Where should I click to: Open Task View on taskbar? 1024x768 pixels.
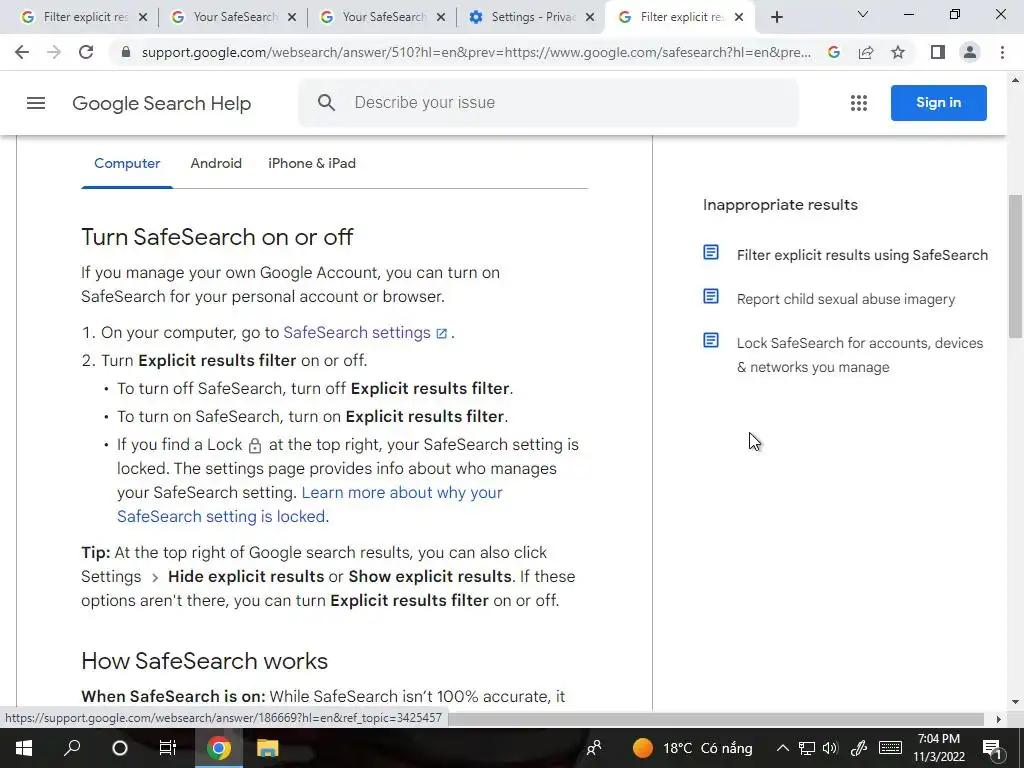[x=168, y=748]
